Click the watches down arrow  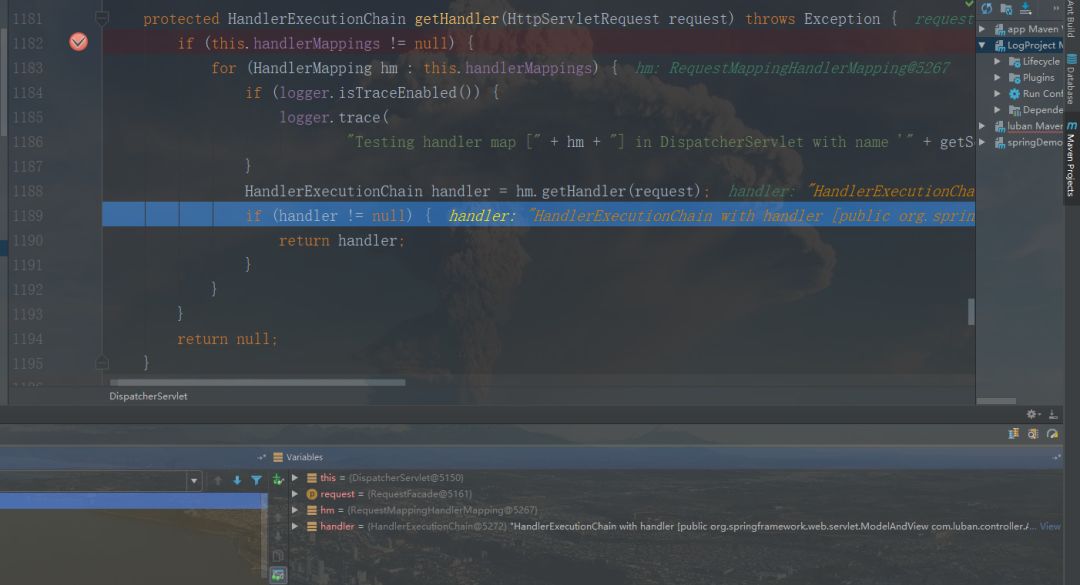click(278, 535)
